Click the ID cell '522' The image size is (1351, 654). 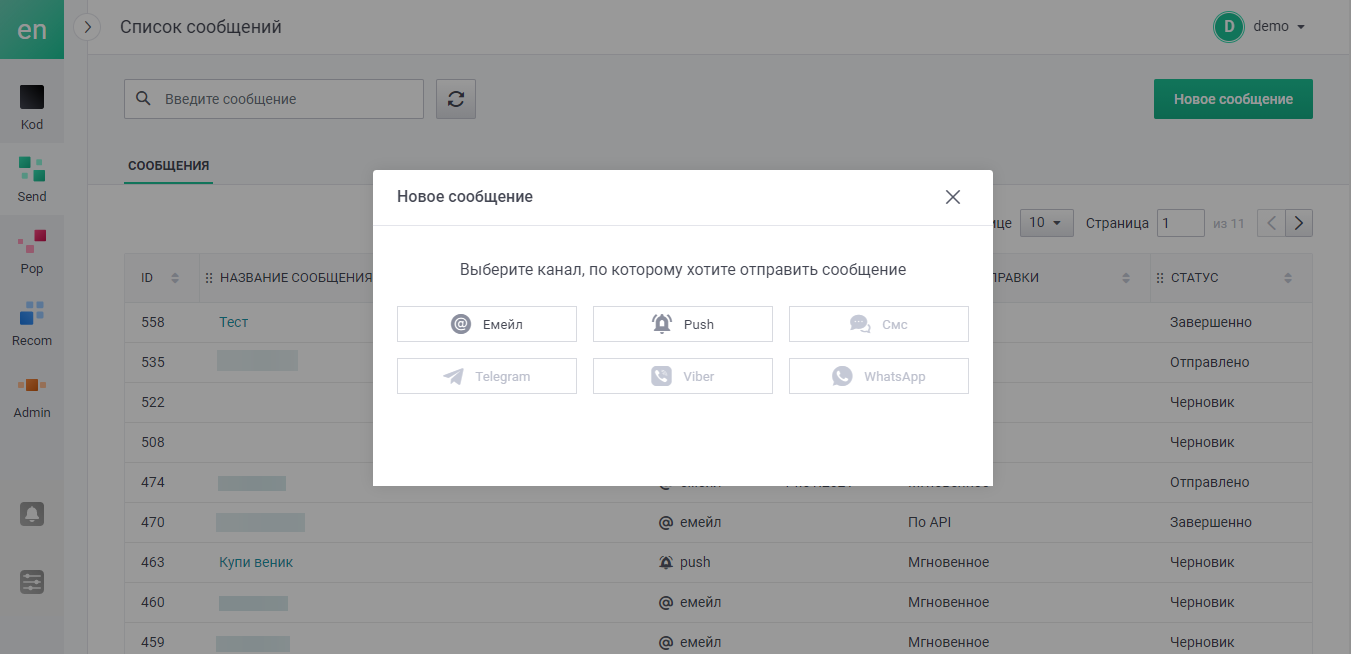click(x=153, y=402)
